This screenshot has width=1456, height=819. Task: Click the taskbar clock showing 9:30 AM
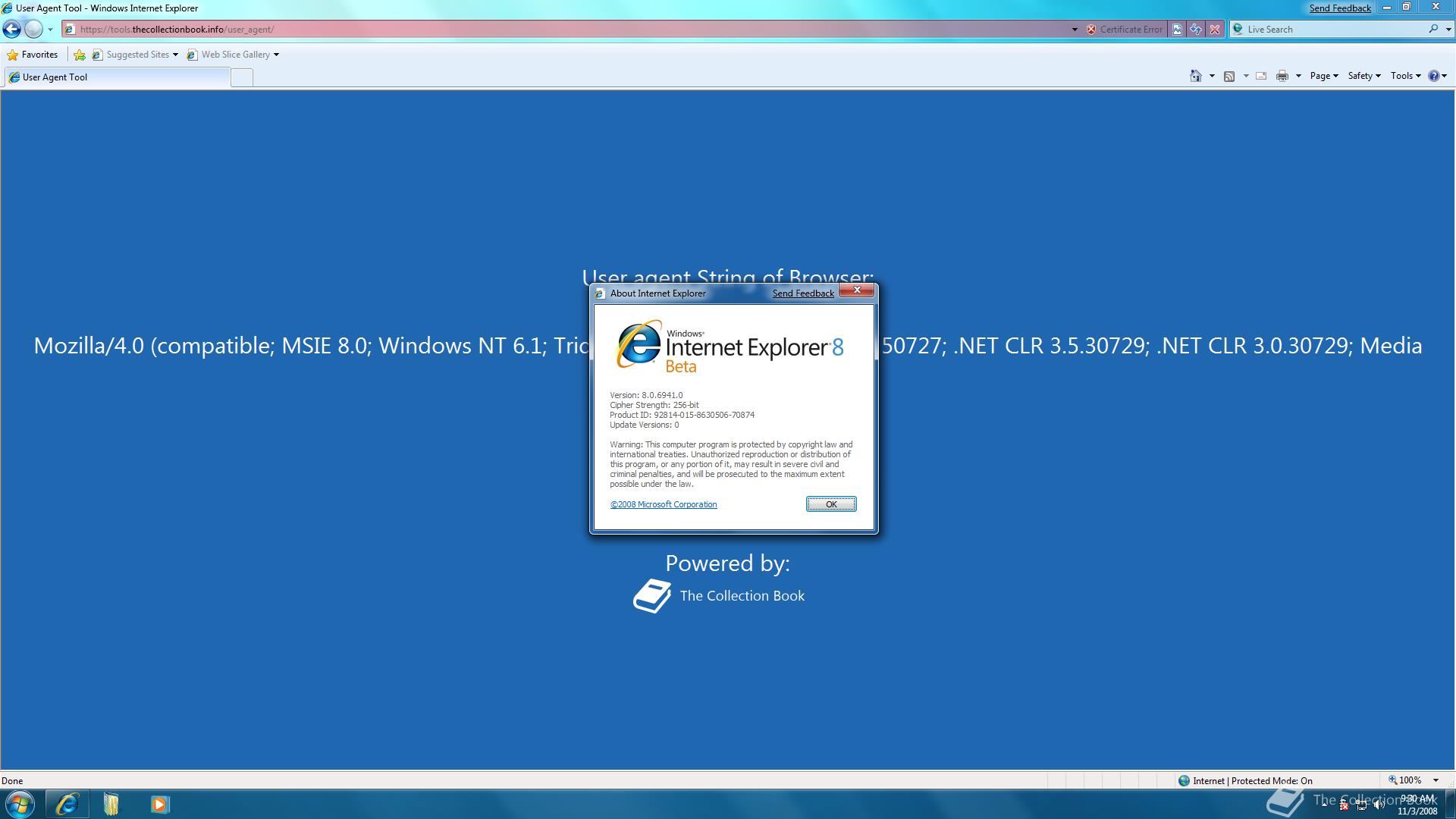(x=1417, y=805)
